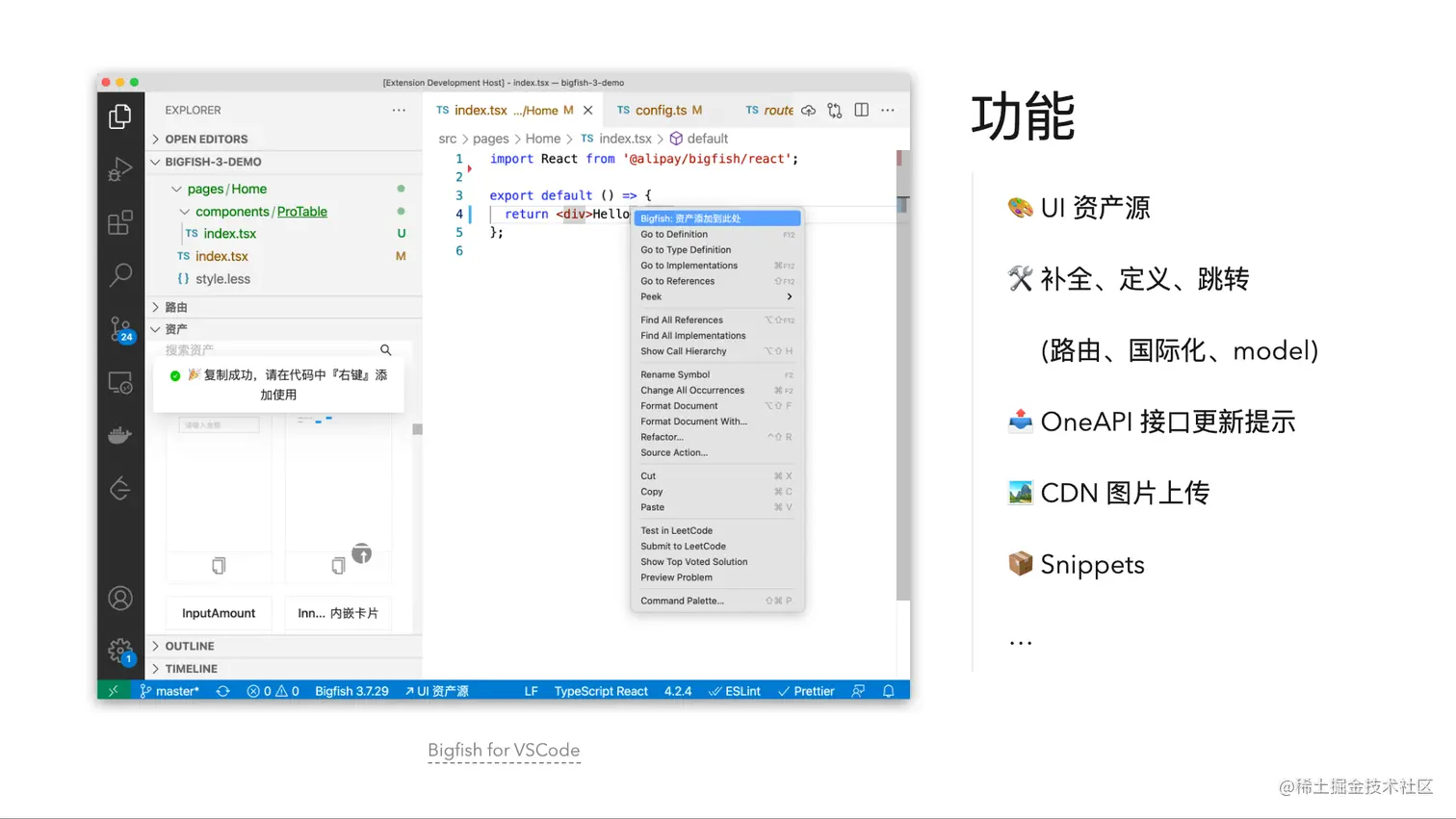Click the 4.2.4 TypeScript version
Screen dimensions: 1456x819
point(678,691)
